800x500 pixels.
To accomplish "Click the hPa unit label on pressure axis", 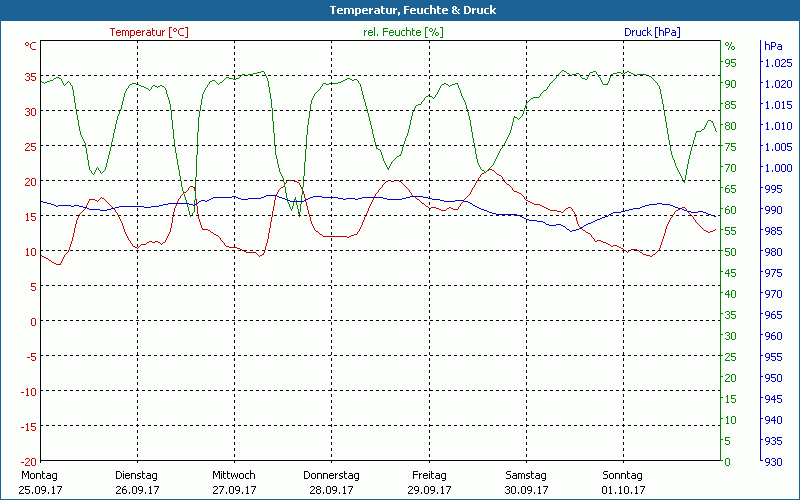I will pos(773,46).
